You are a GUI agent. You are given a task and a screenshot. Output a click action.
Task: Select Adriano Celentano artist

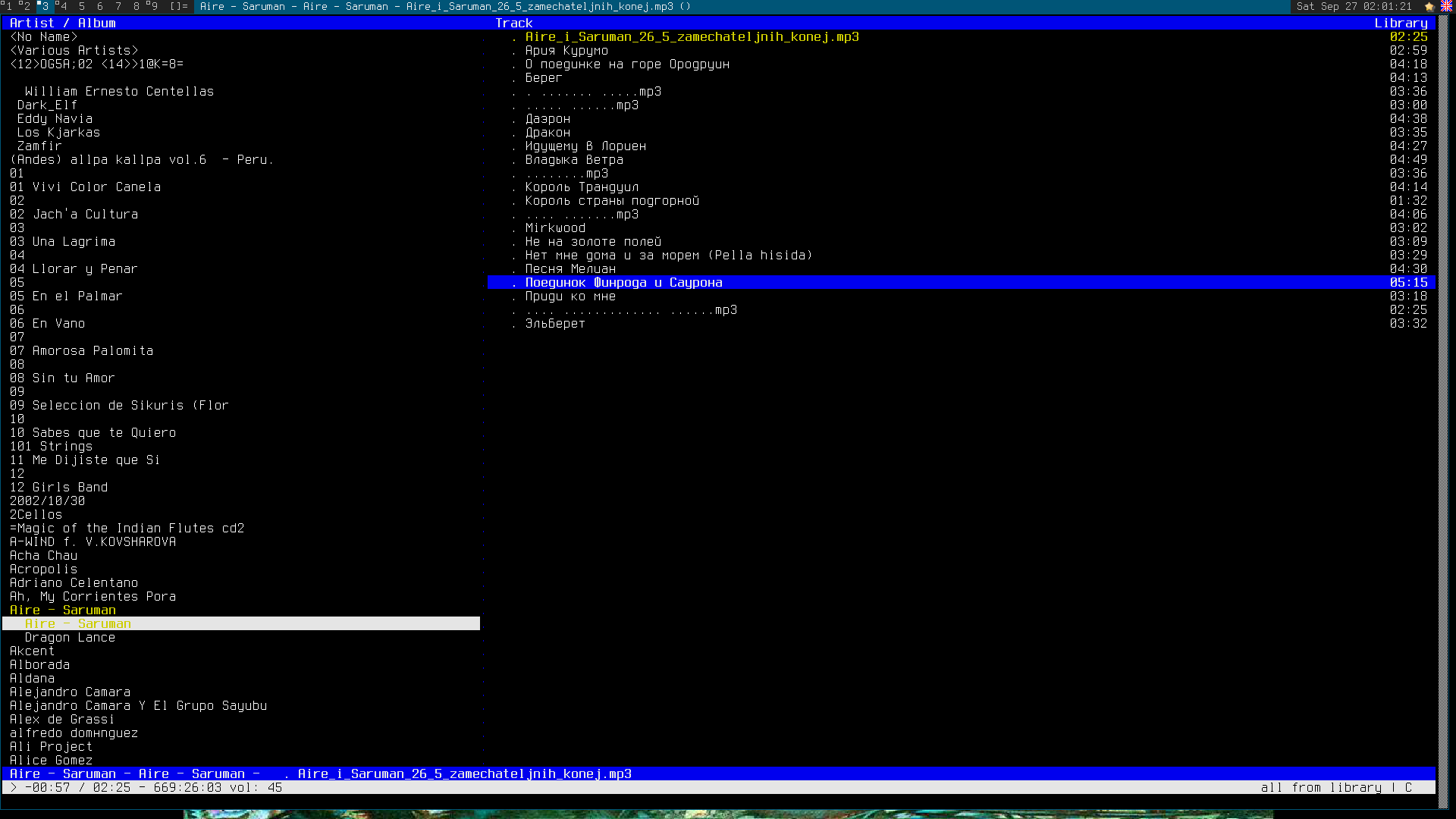click(74, 583)
